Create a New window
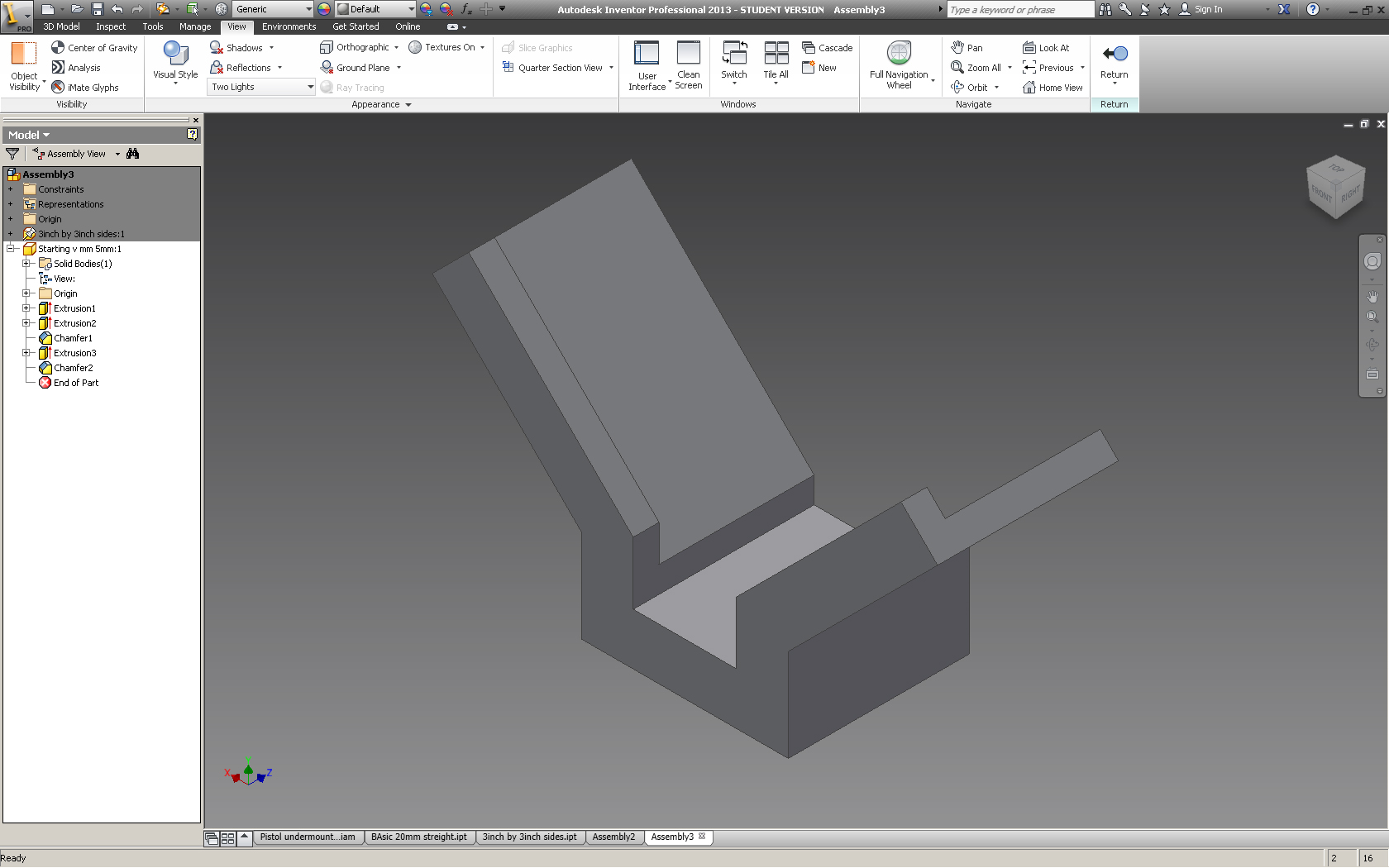This screenshot has width=1389, height=868. (819, 68)
